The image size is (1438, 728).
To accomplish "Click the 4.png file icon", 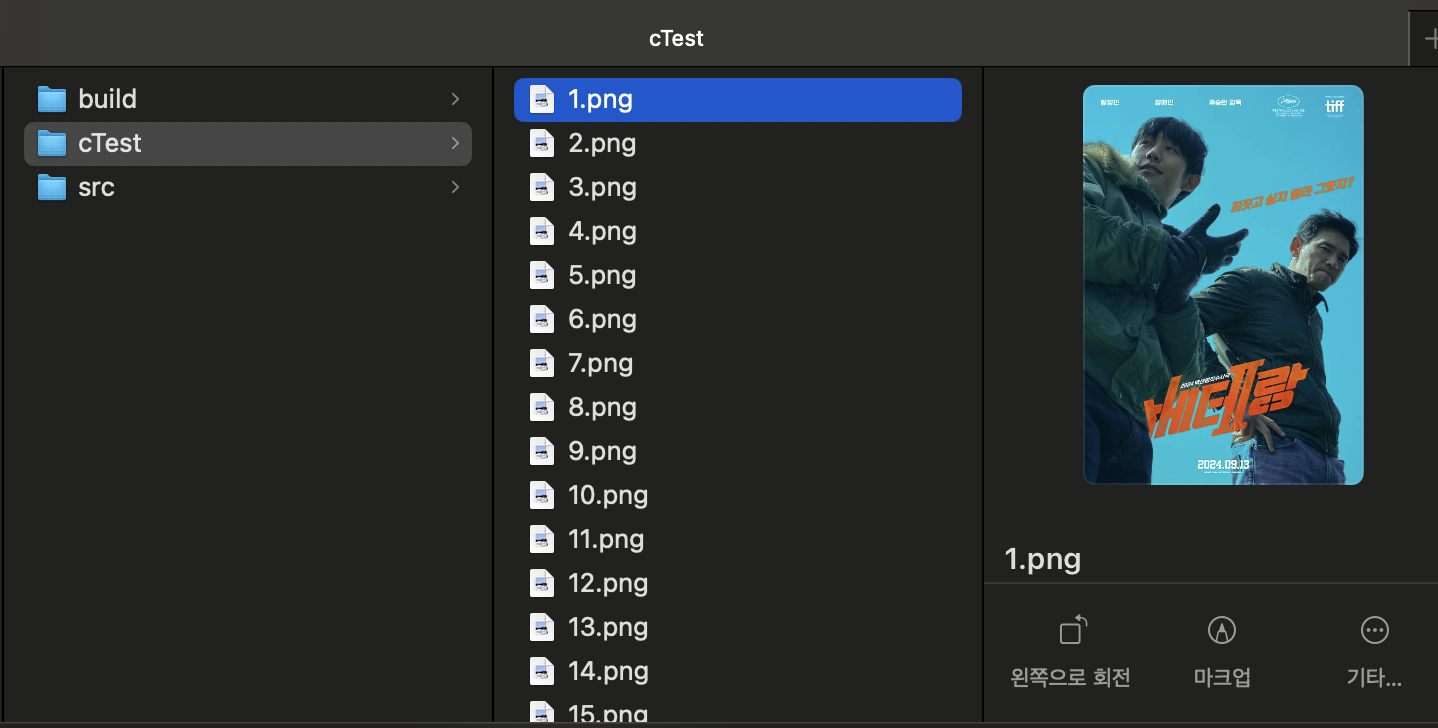I will click(542, 231).
